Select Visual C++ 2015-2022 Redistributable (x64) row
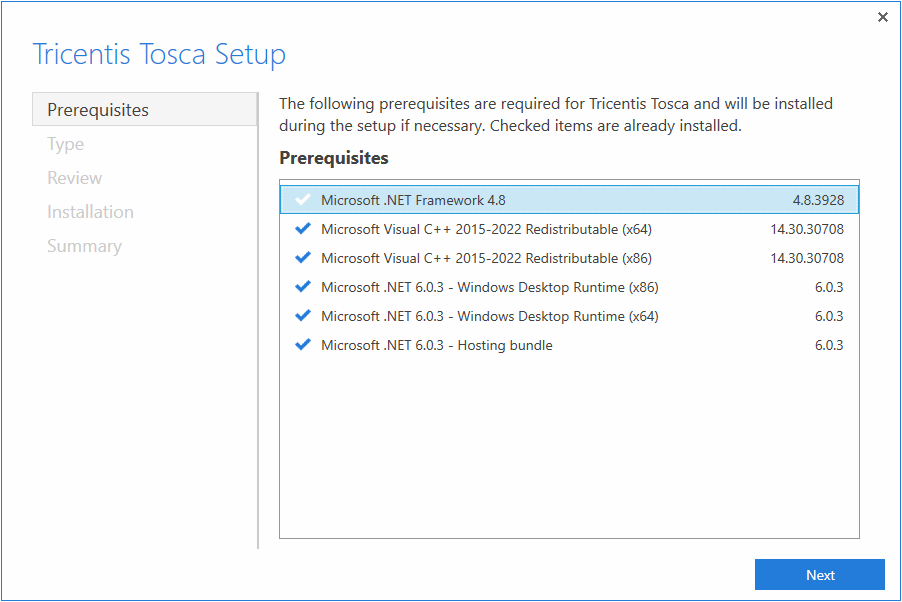Image resolution: width=902 pixels, height=602 pixels. click(486, 229)
